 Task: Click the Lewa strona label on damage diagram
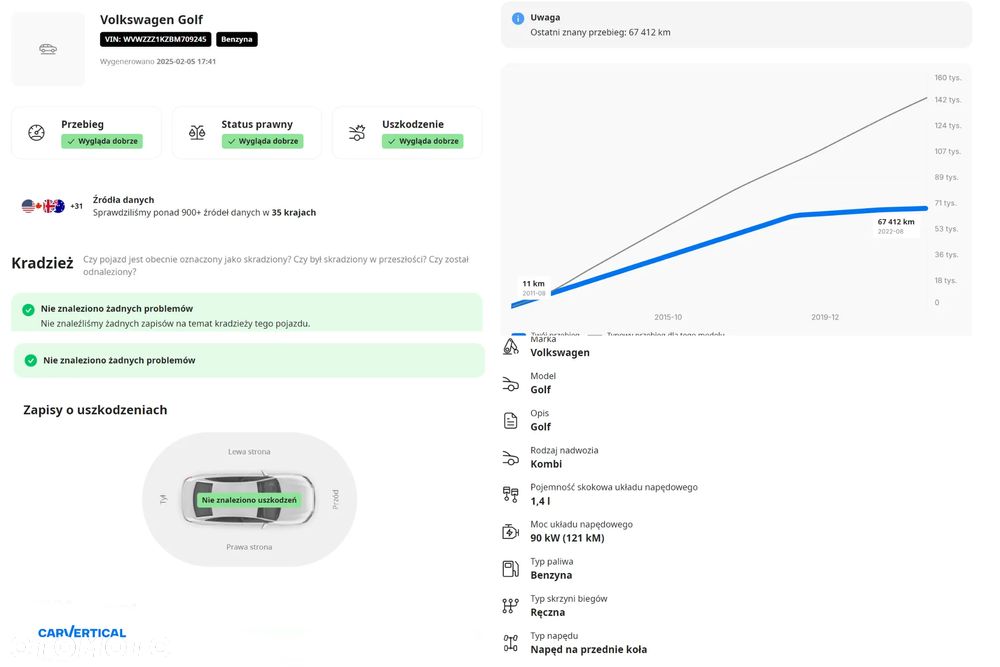tap(249, 451)
